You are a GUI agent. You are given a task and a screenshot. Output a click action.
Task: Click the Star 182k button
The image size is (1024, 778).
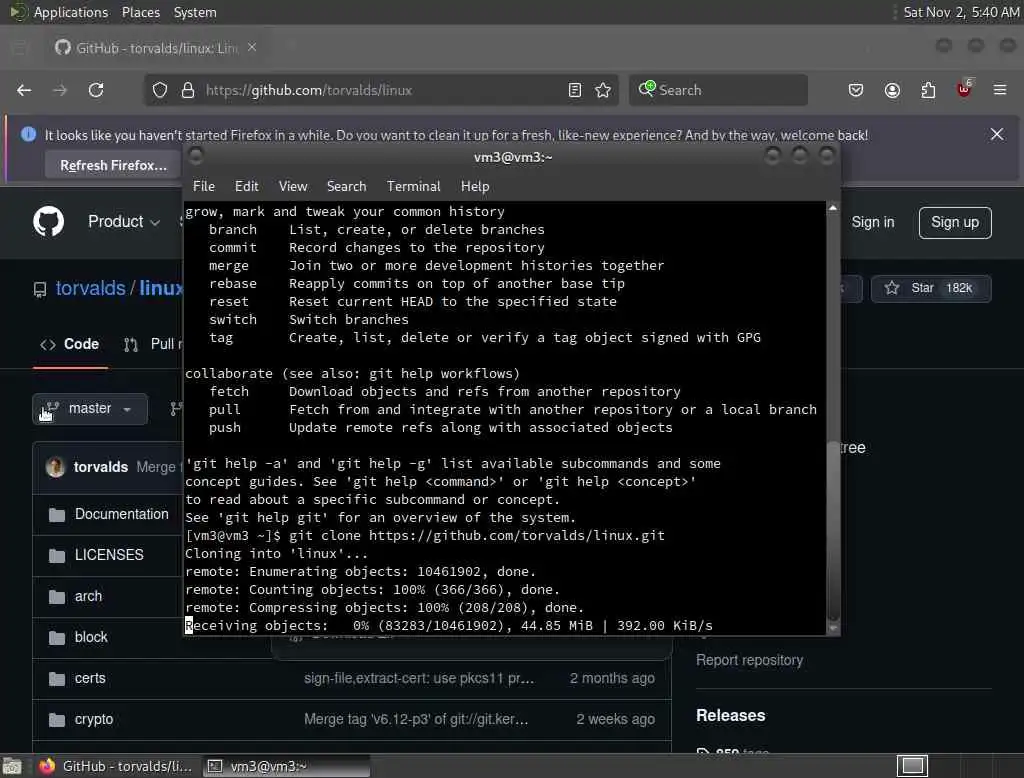coord(931,288)
